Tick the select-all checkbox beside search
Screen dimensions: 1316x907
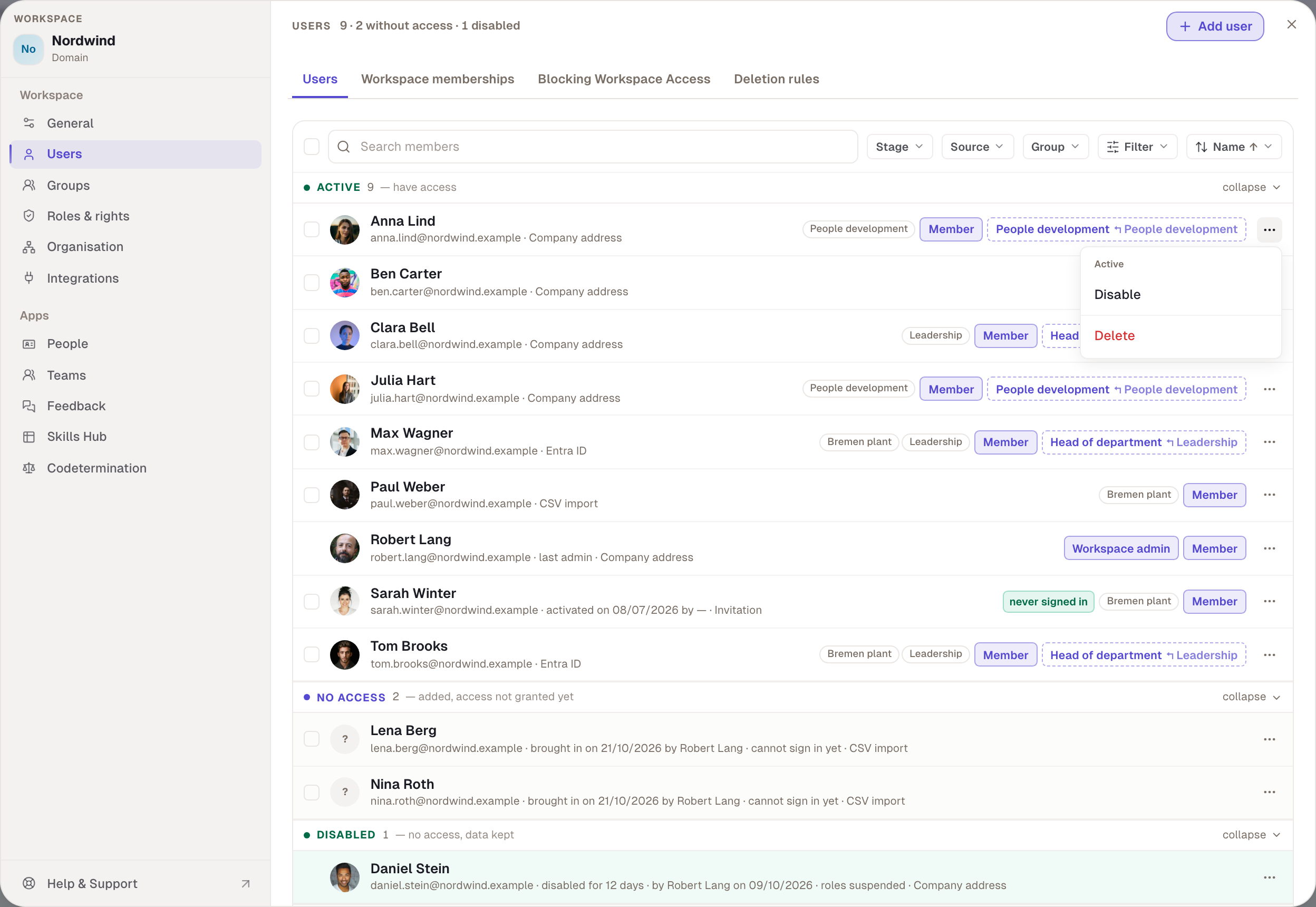point(312,147)
